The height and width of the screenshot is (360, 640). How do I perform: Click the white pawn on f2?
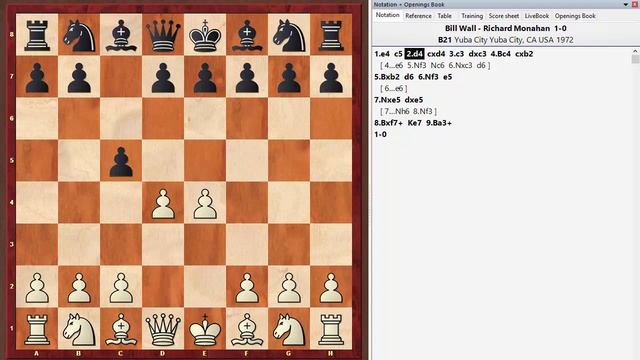pyautogui.click(x=247, y=287)
